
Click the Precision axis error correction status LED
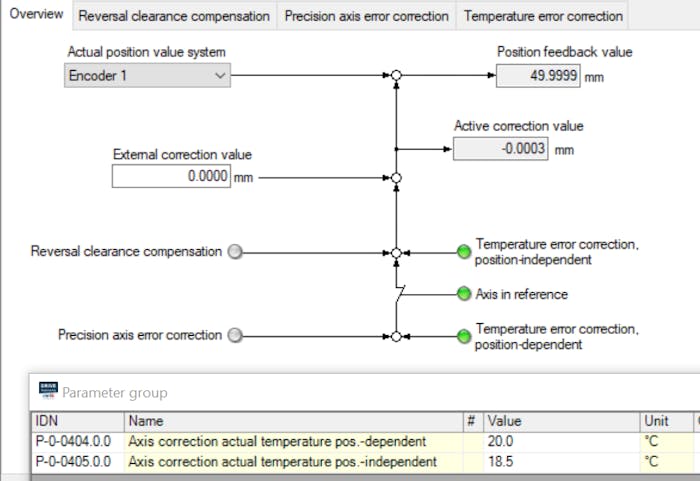[235, 335]
